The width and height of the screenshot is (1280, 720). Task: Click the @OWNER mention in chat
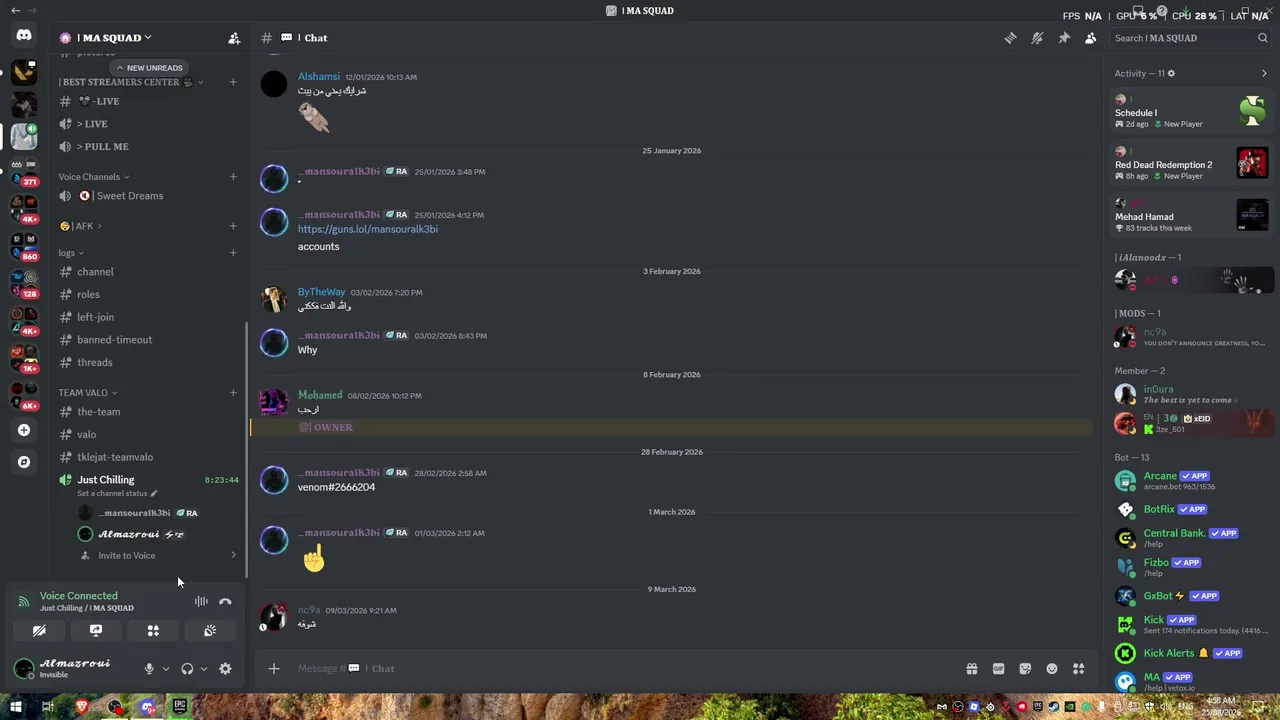coord(326,427)
